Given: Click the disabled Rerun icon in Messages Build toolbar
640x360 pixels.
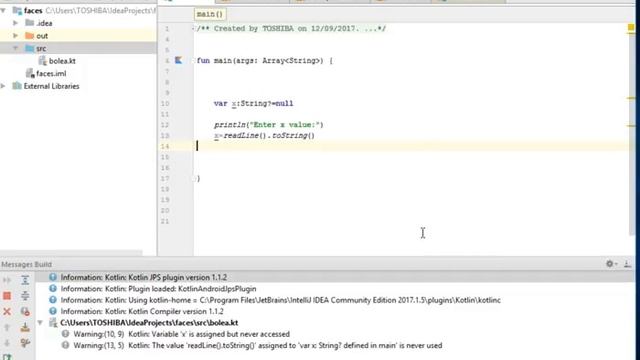Looking at the screenshot, I should tap(7, 280).
